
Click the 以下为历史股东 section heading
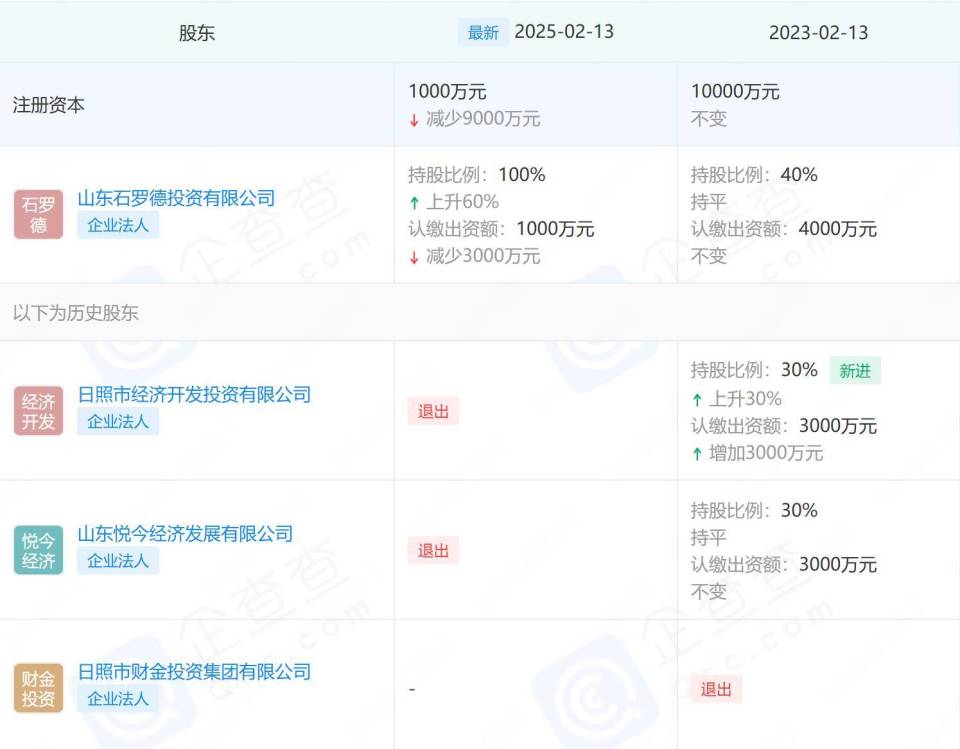click(76, 313)
